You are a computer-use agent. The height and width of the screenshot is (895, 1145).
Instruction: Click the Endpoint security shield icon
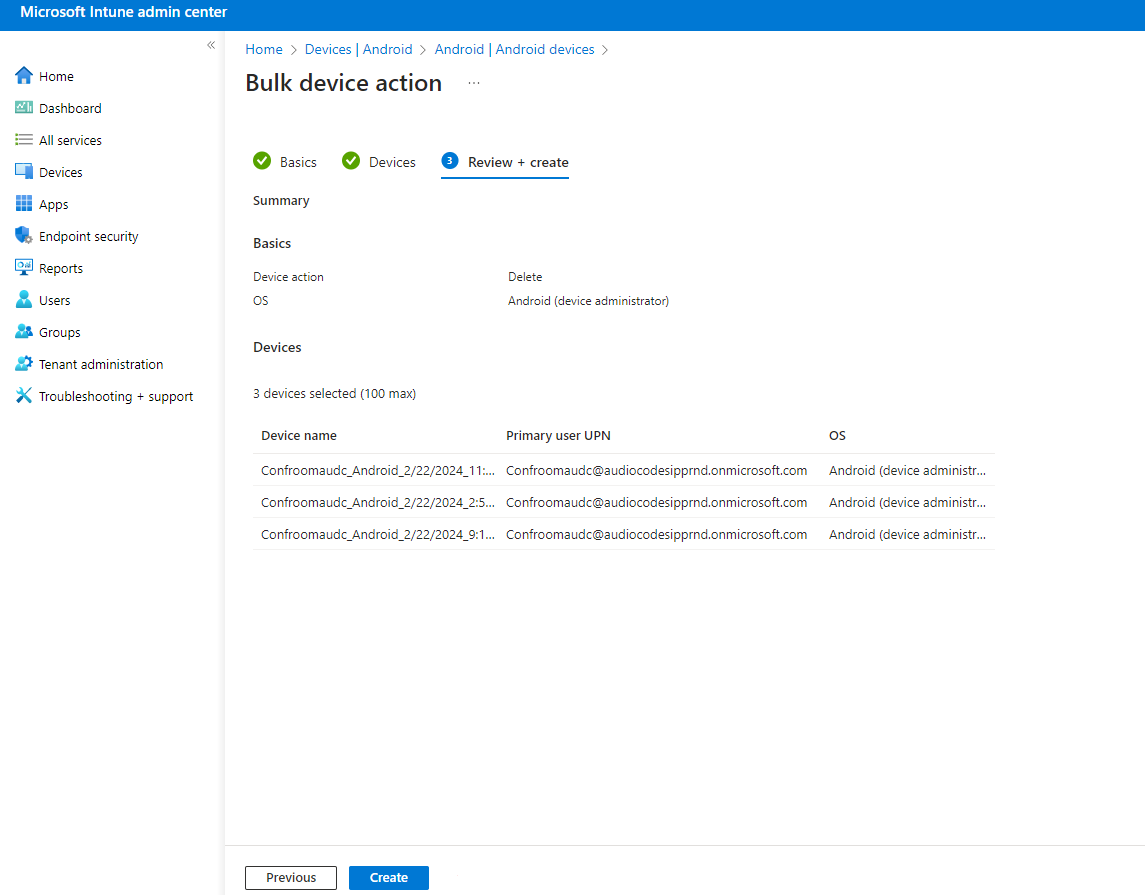click(x=24, y=236)
